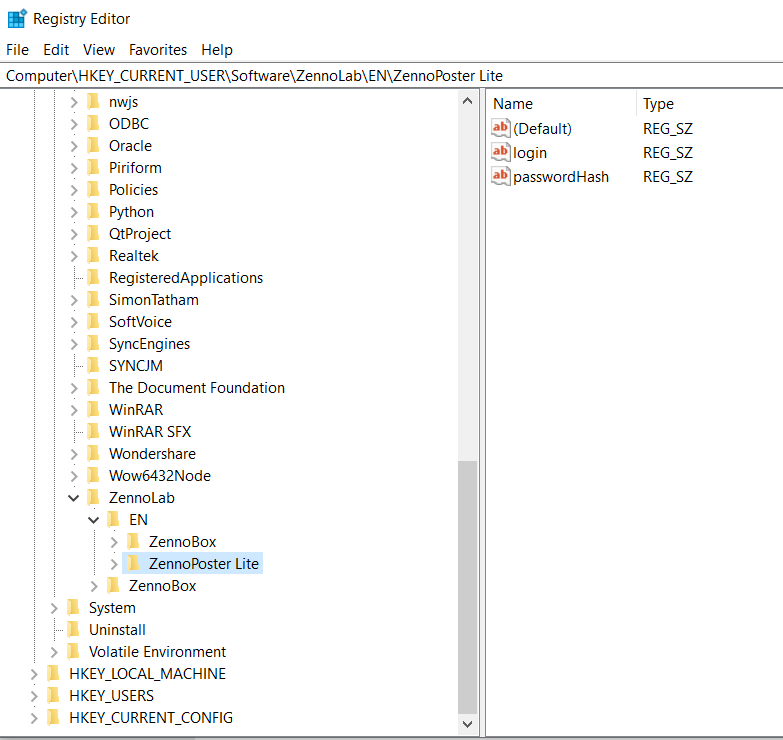Screen dimensions: 783x740
Task: Expand the Python key chevron
Action: 74,212
